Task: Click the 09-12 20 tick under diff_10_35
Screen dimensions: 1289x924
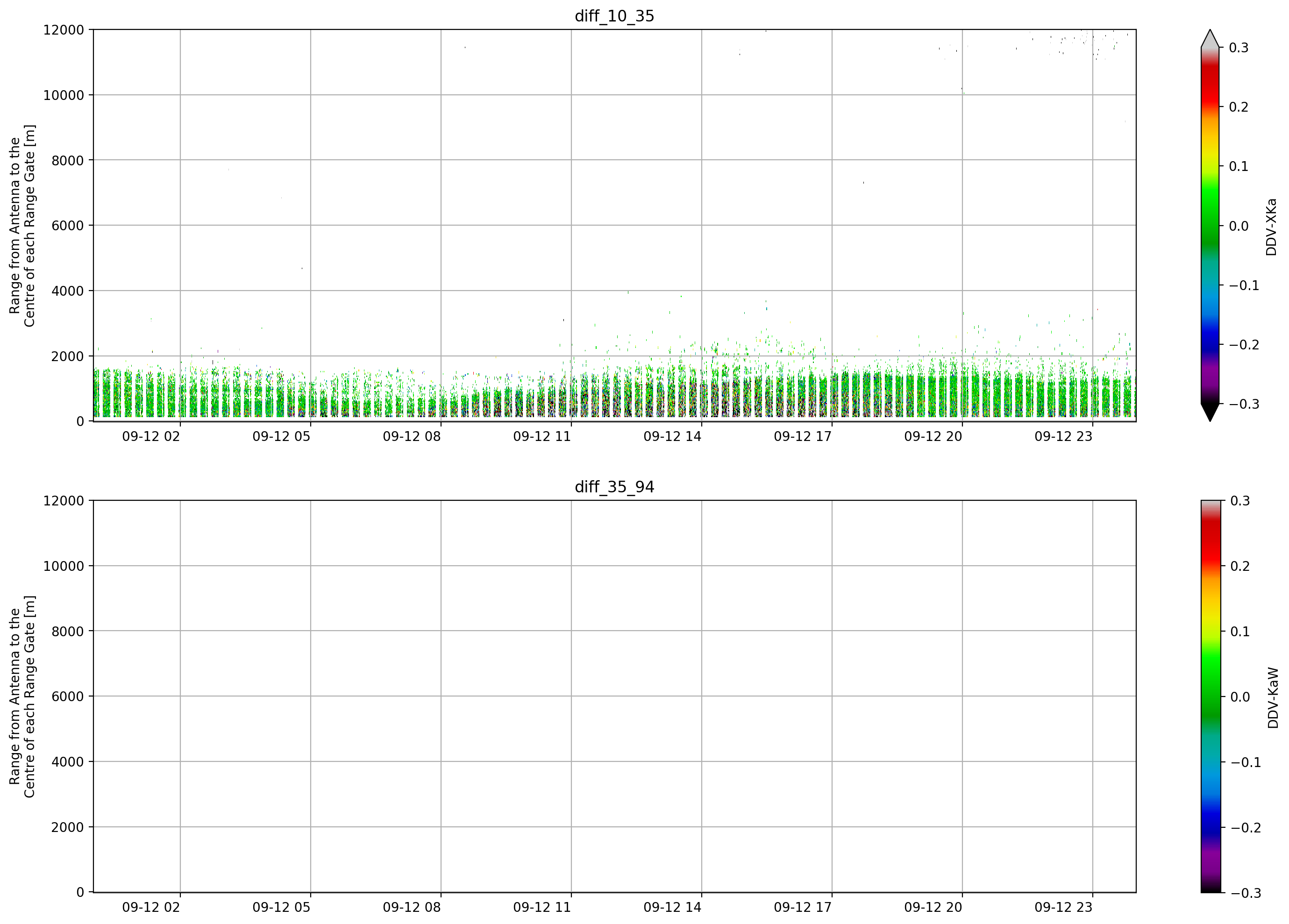Action: coord(933,436)
